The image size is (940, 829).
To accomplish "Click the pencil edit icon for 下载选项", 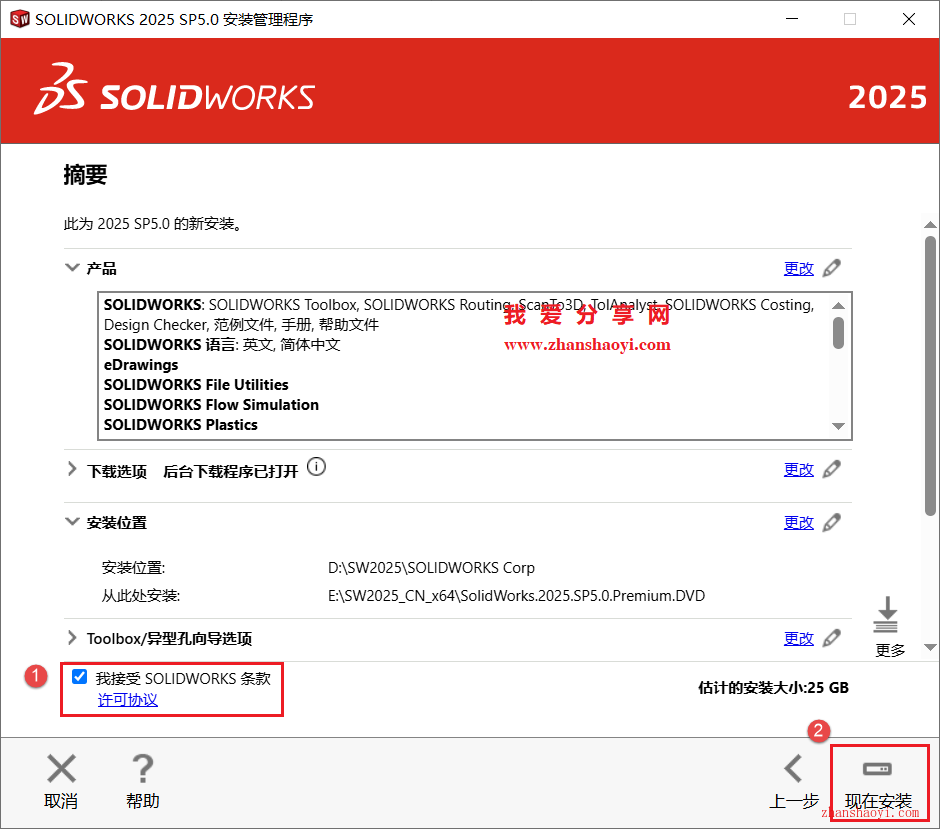I will point(831,469).
